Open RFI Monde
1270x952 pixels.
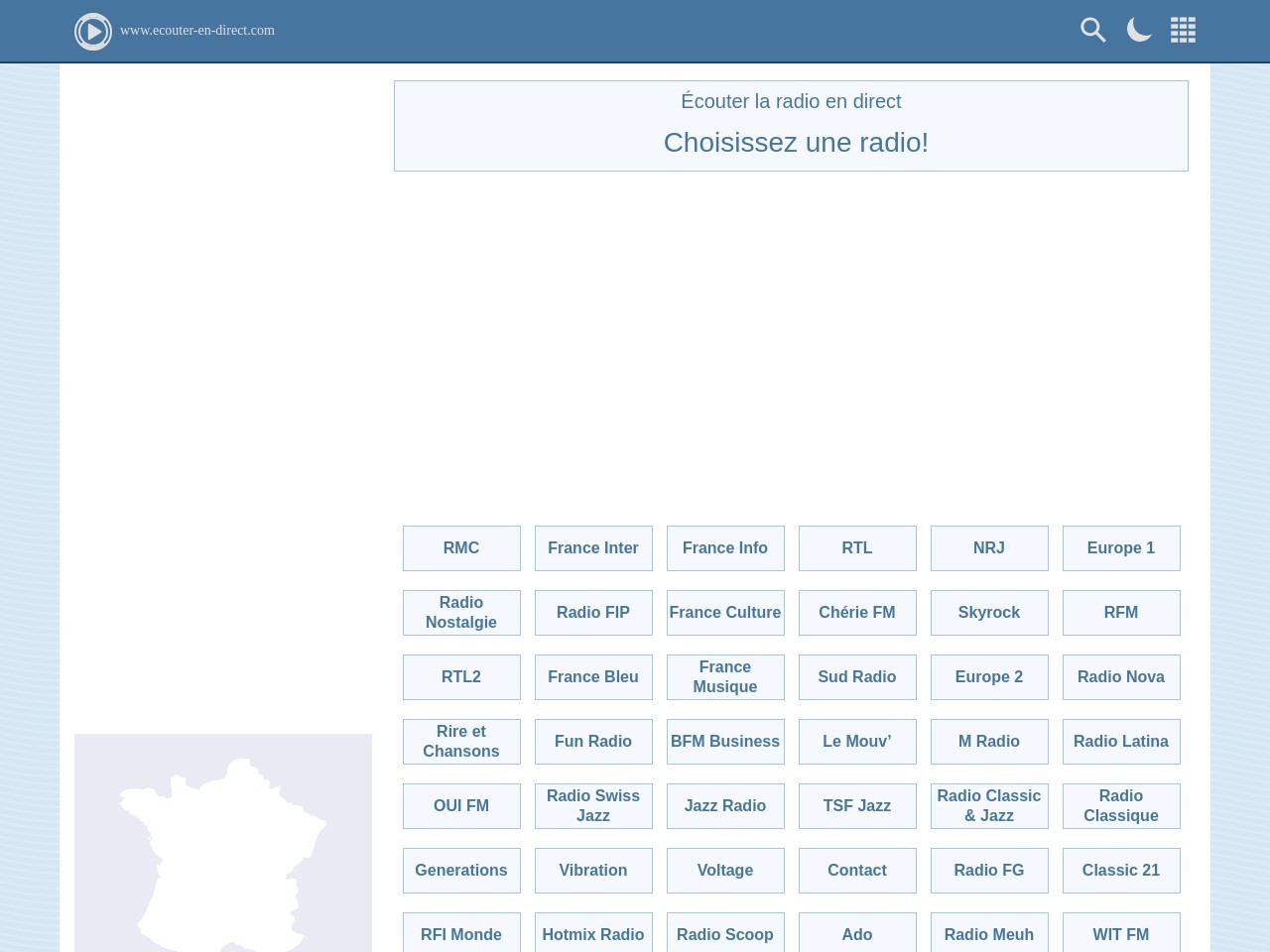point(461,933)
